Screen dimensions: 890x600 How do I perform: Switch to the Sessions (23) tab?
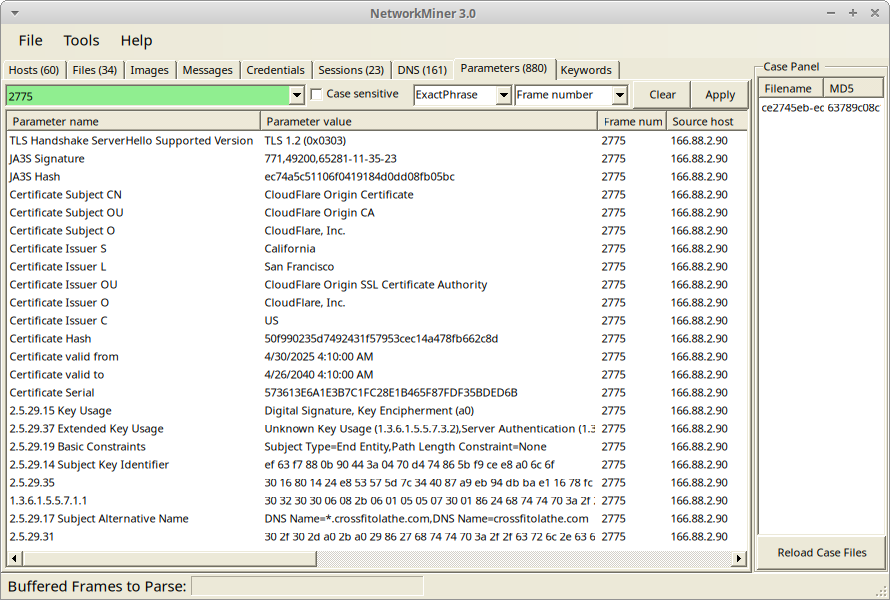click(351, 70)
